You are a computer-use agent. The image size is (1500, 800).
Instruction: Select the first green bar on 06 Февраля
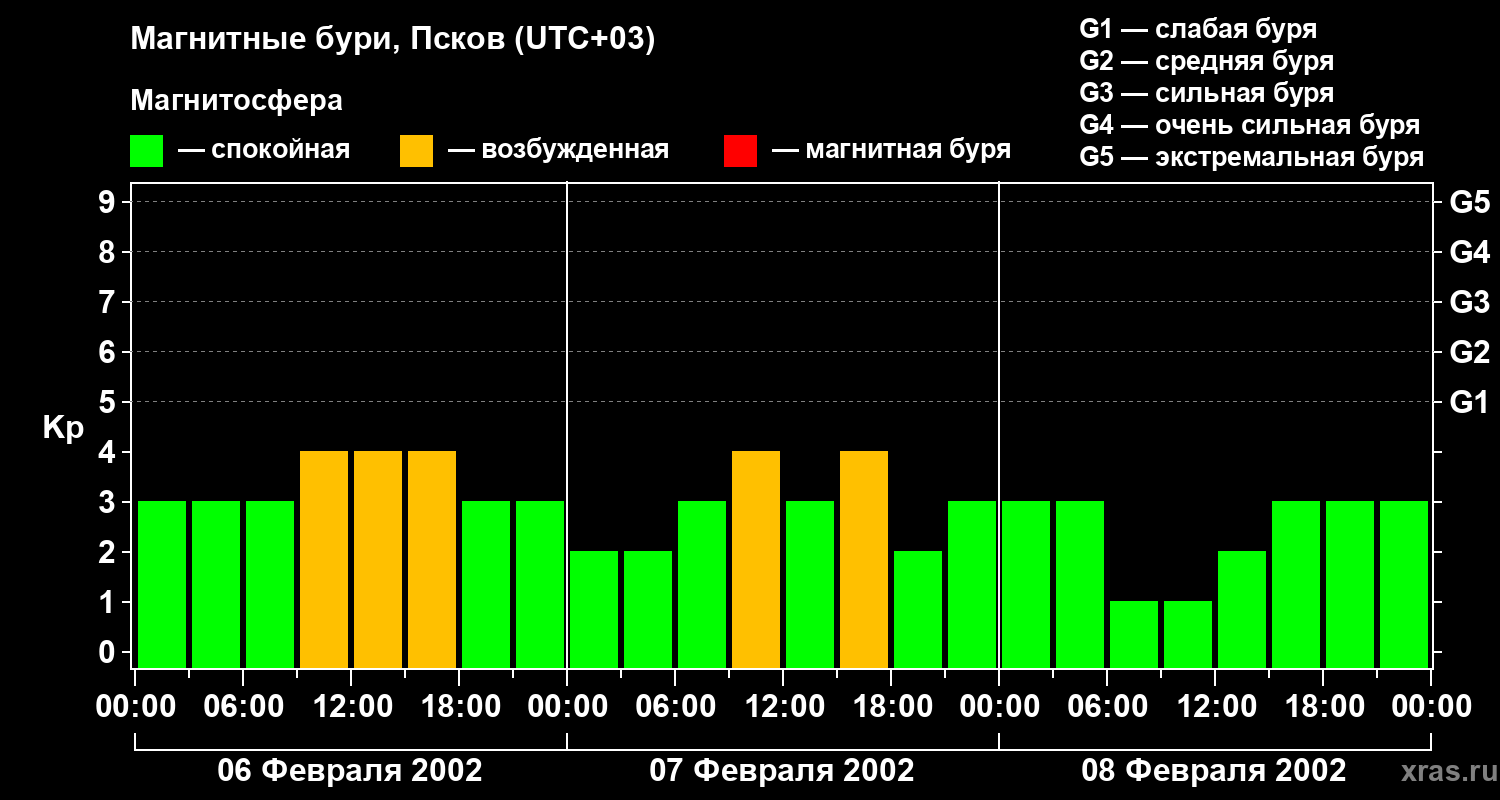pos(162,584)
